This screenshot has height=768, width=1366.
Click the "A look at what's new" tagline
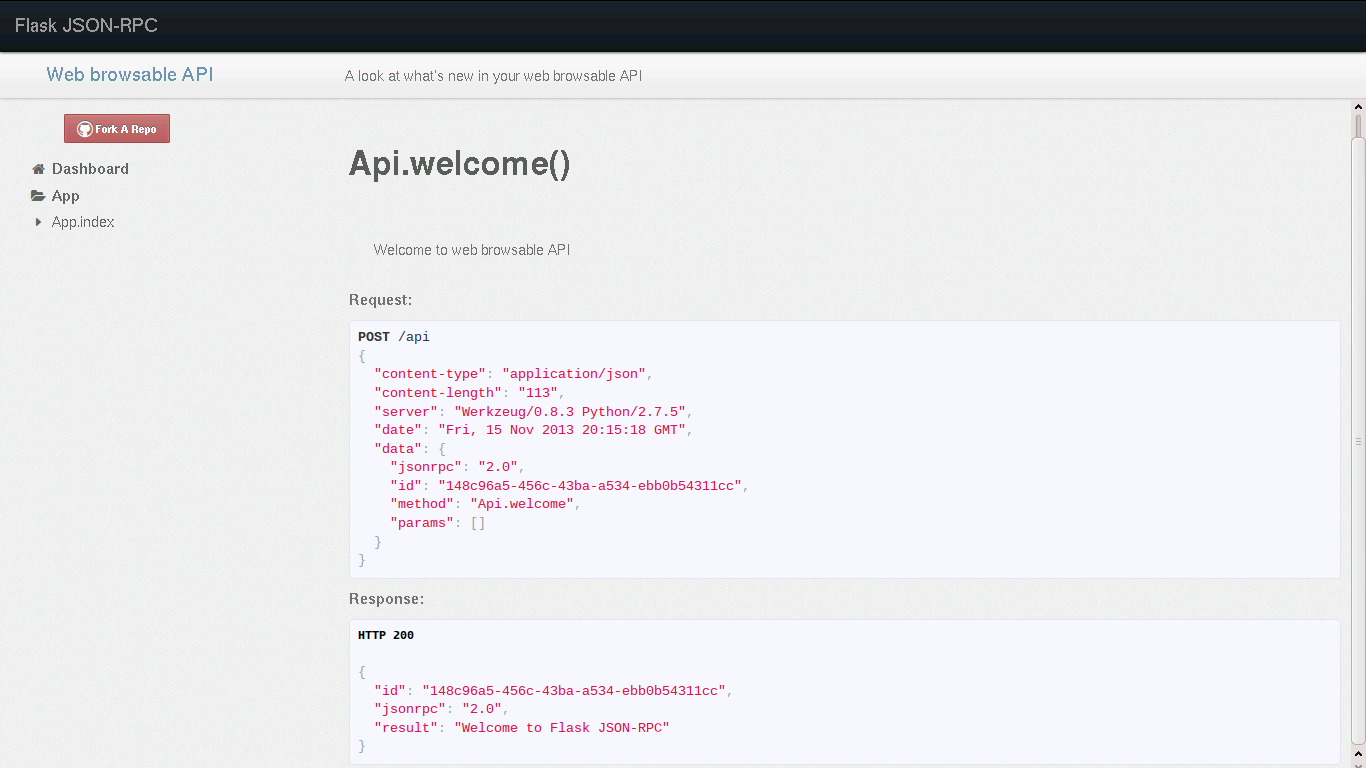493,76
